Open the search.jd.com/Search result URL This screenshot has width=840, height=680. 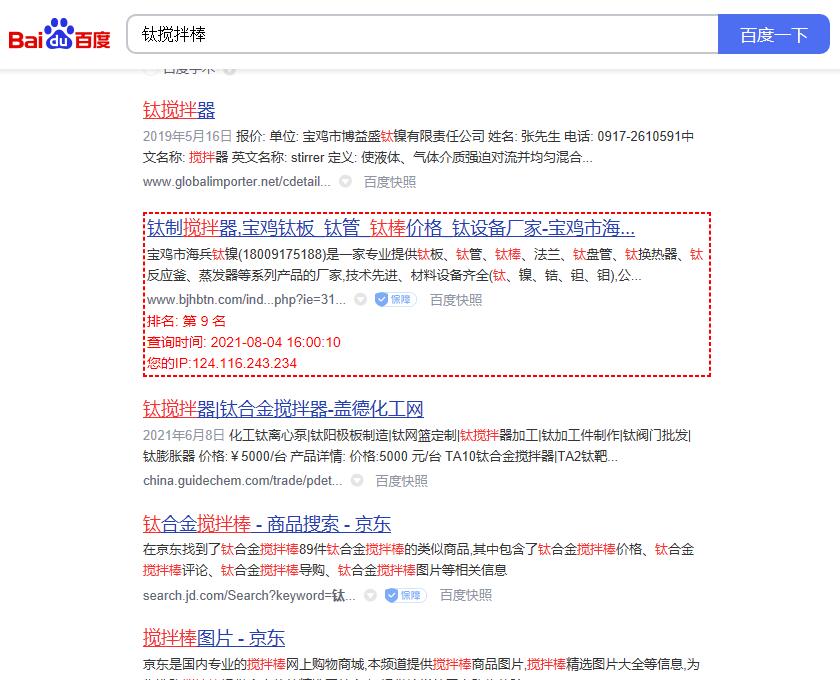[x=249, y=595]
